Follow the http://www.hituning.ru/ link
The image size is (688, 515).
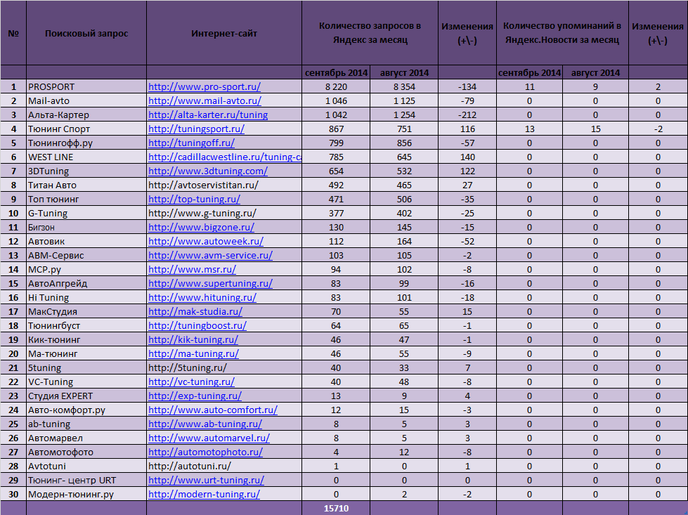coord(202,297)
